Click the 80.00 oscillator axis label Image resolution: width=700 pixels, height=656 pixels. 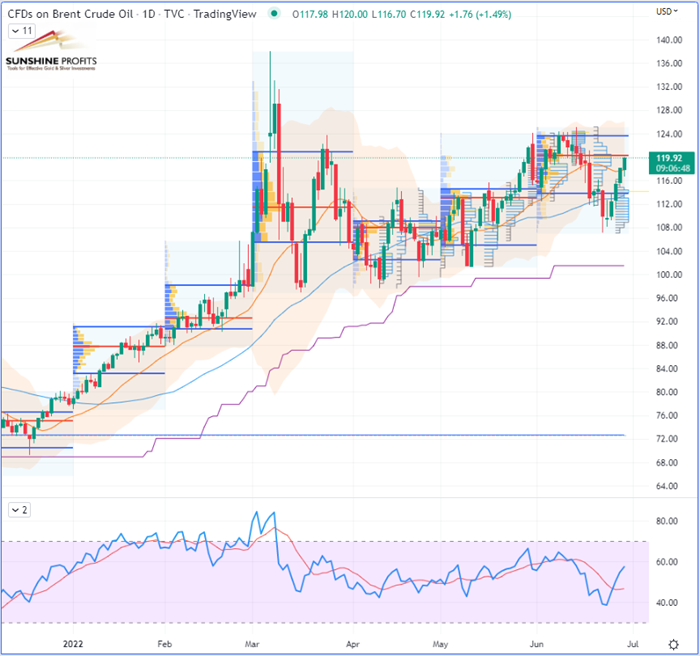pyautogui.click(x=667, y=521)
